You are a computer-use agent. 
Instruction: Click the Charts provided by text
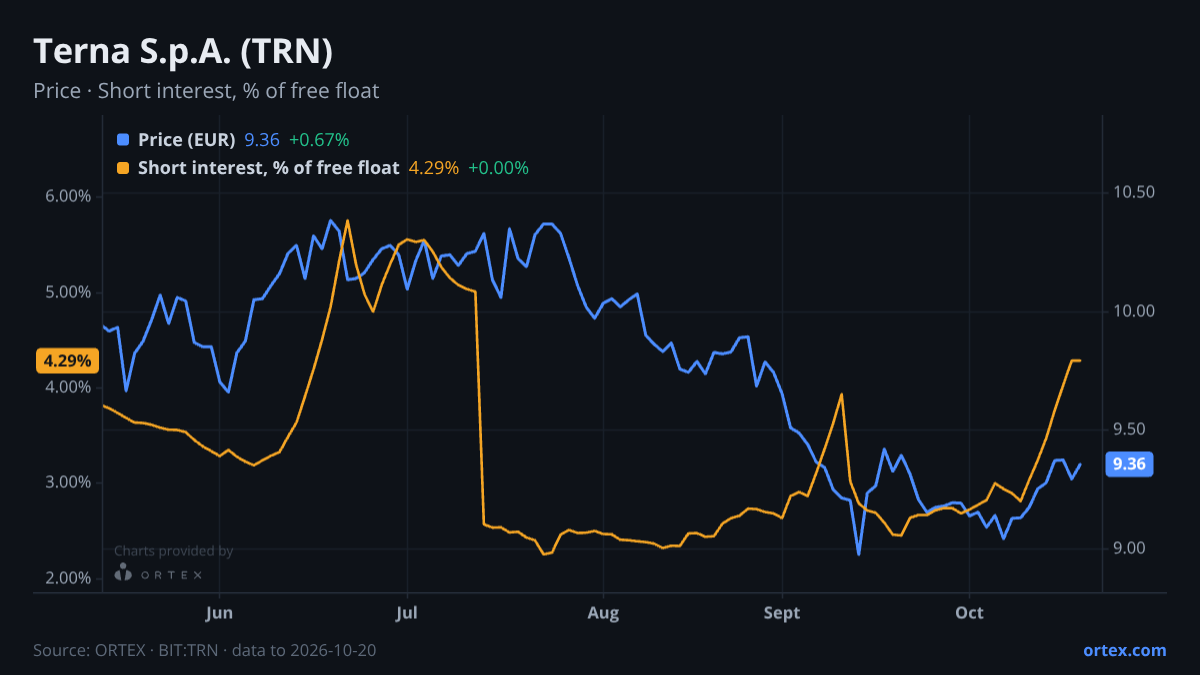(173, 551)
